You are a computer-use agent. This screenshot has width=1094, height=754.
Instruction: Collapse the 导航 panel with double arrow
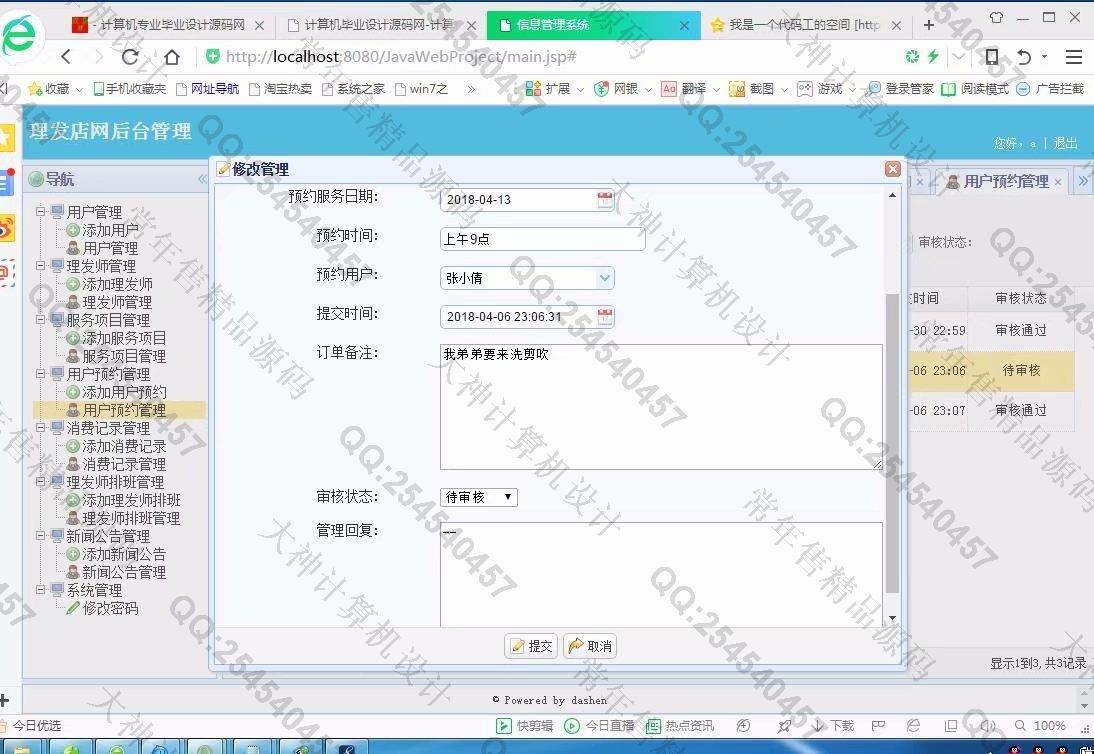[x=202, y=179]
